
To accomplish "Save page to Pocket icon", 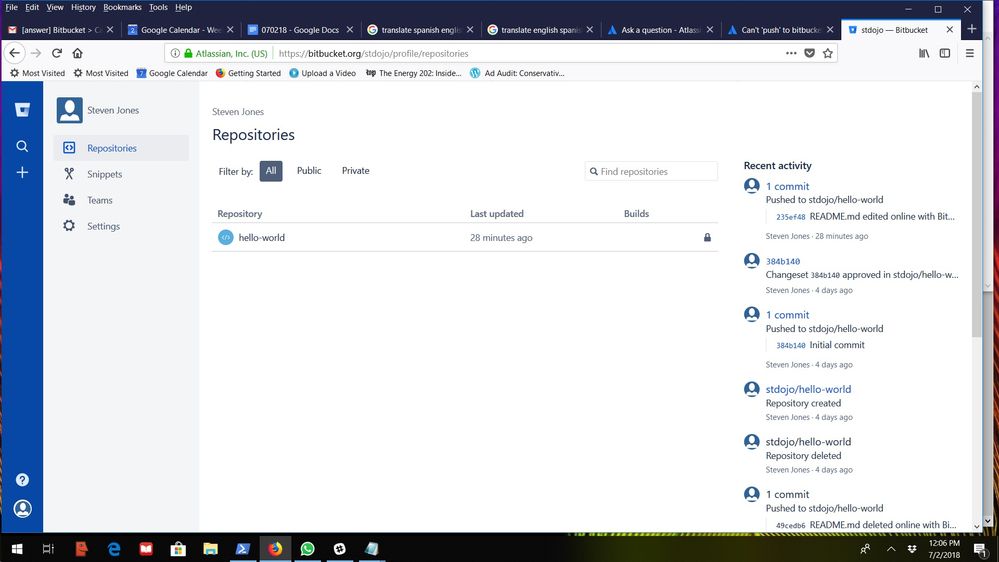I will tap(809, 54).
